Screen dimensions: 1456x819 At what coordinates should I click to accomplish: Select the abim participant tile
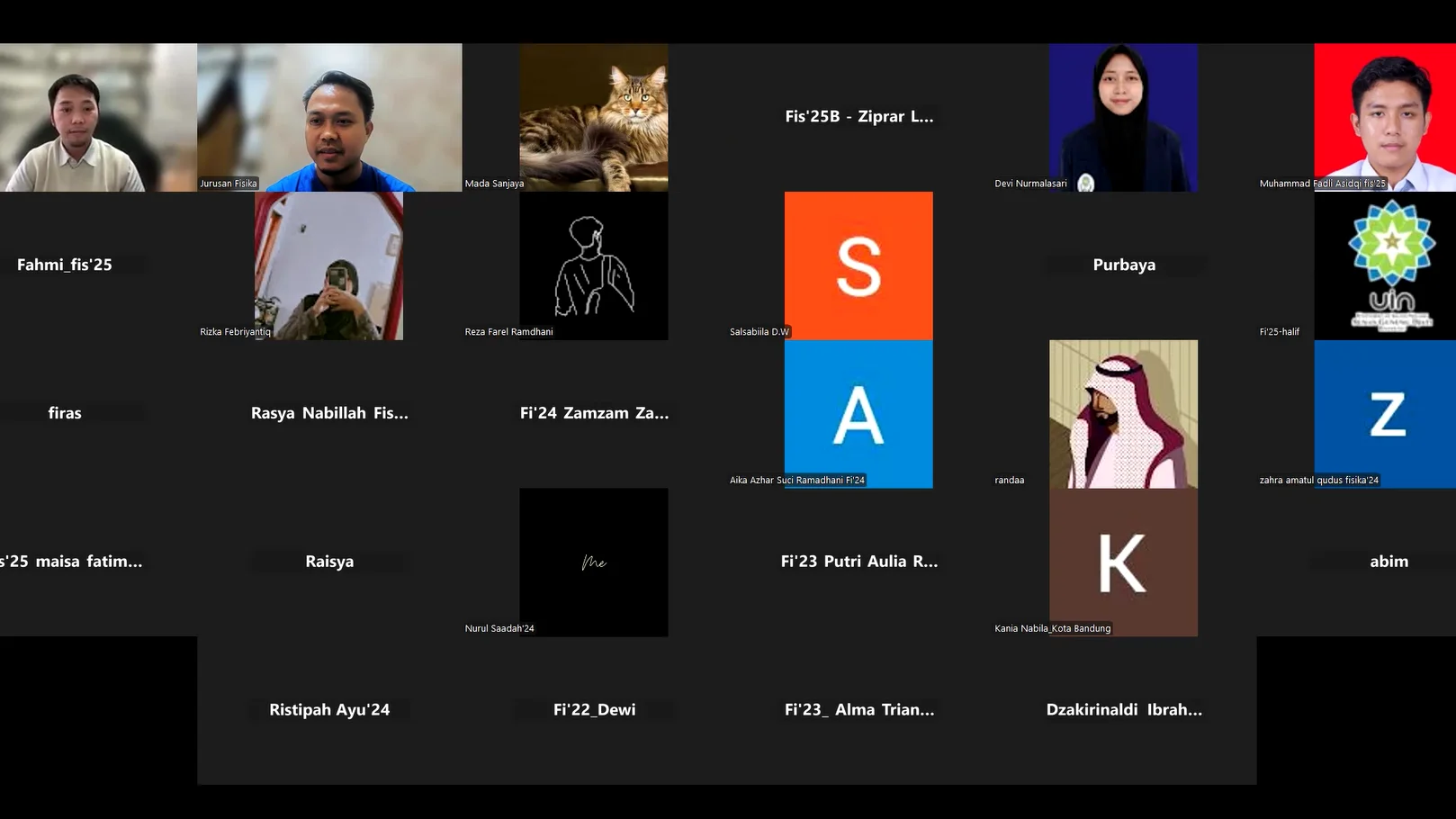[1389, 562]
